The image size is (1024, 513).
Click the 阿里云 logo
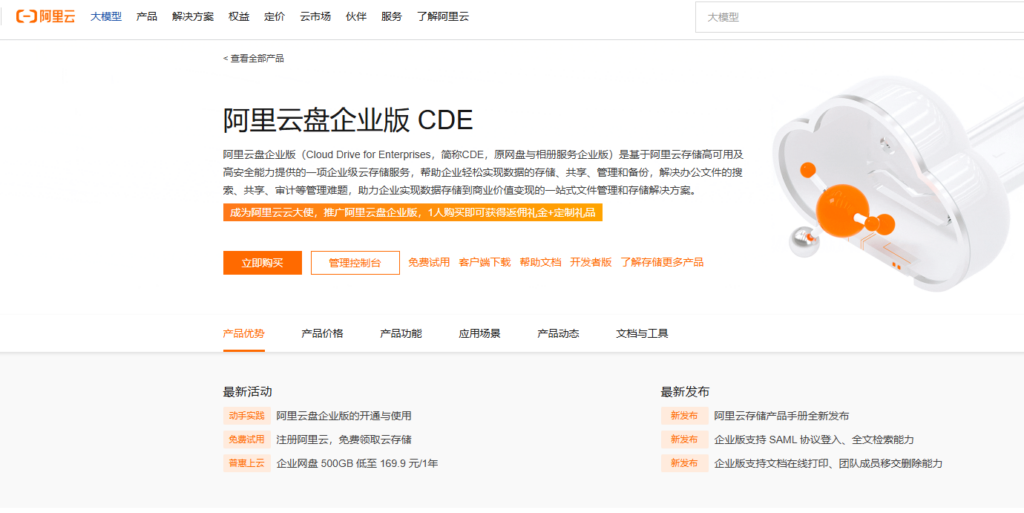46,16
